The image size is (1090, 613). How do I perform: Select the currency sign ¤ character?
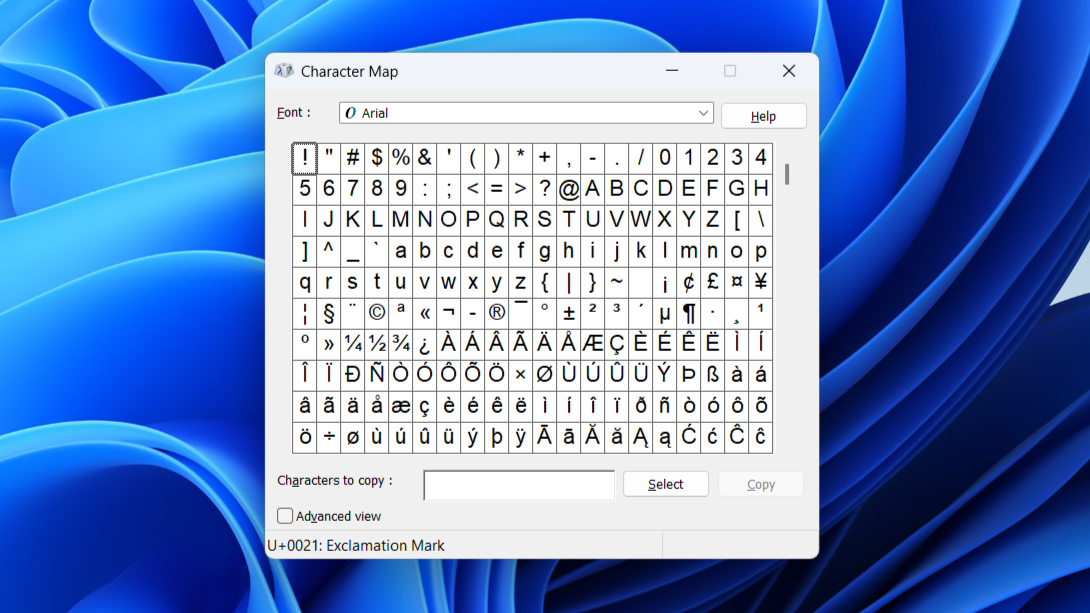(x=736, y=281)
